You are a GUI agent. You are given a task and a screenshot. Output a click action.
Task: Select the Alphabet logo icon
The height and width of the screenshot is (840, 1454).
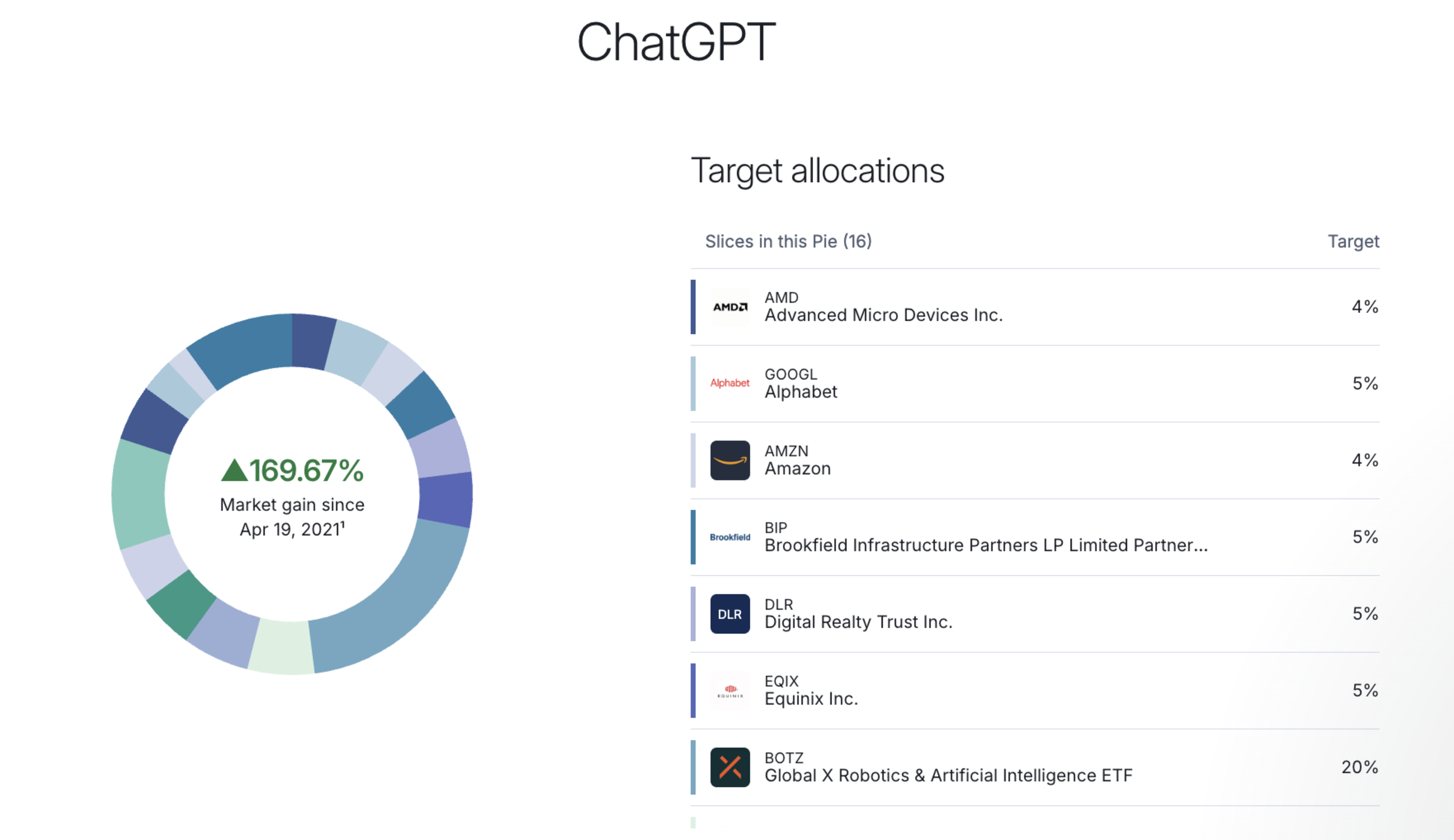tap(729, 383)
